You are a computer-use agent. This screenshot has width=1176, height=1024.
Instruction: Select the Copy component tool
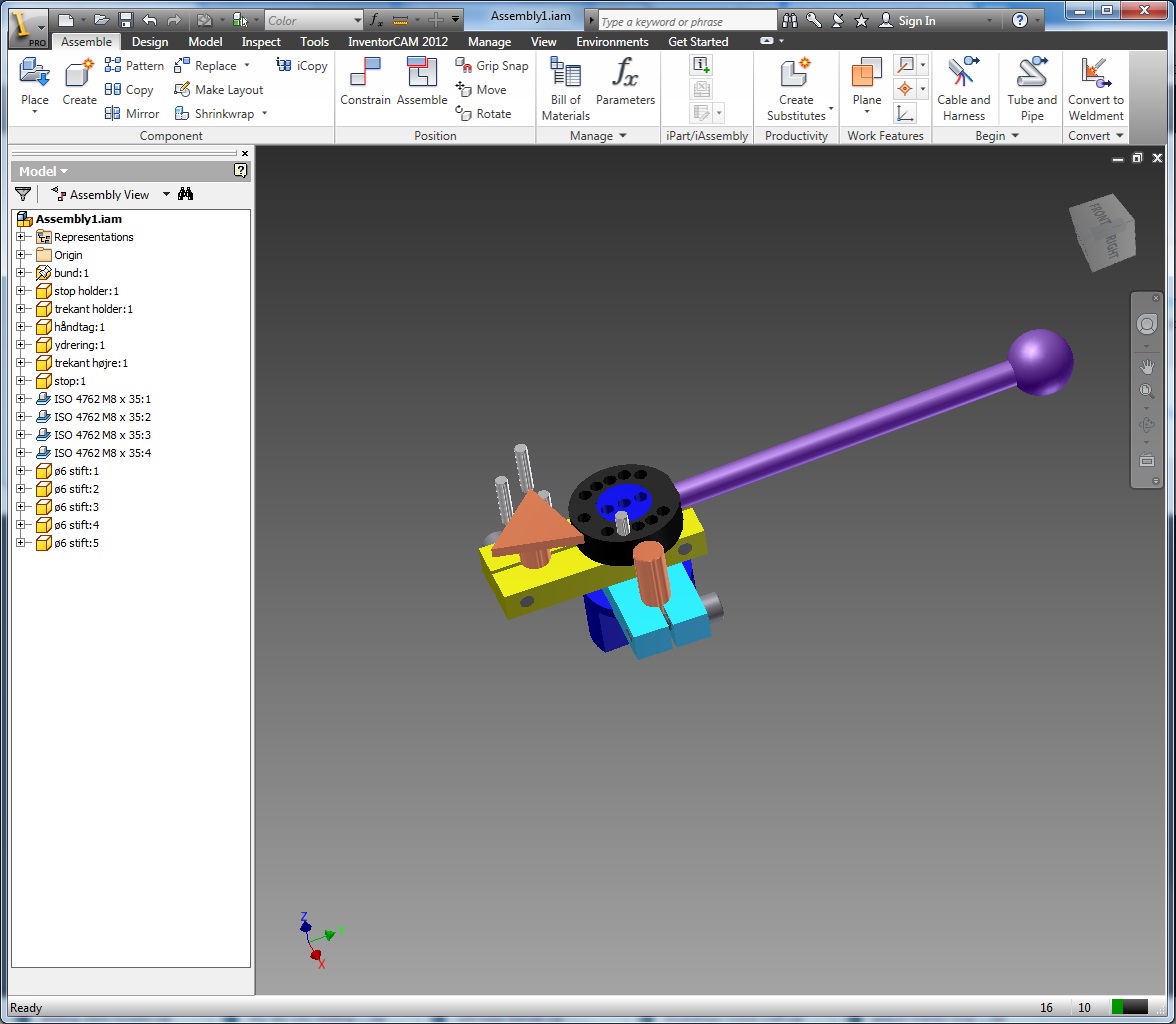point(129,89)
